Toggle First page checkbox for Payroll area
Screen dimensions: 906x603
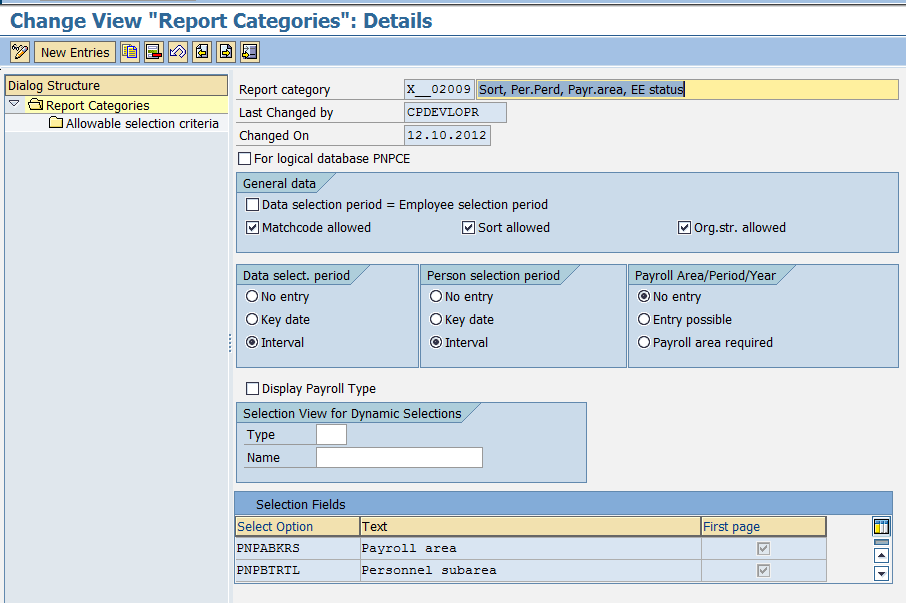763,548
